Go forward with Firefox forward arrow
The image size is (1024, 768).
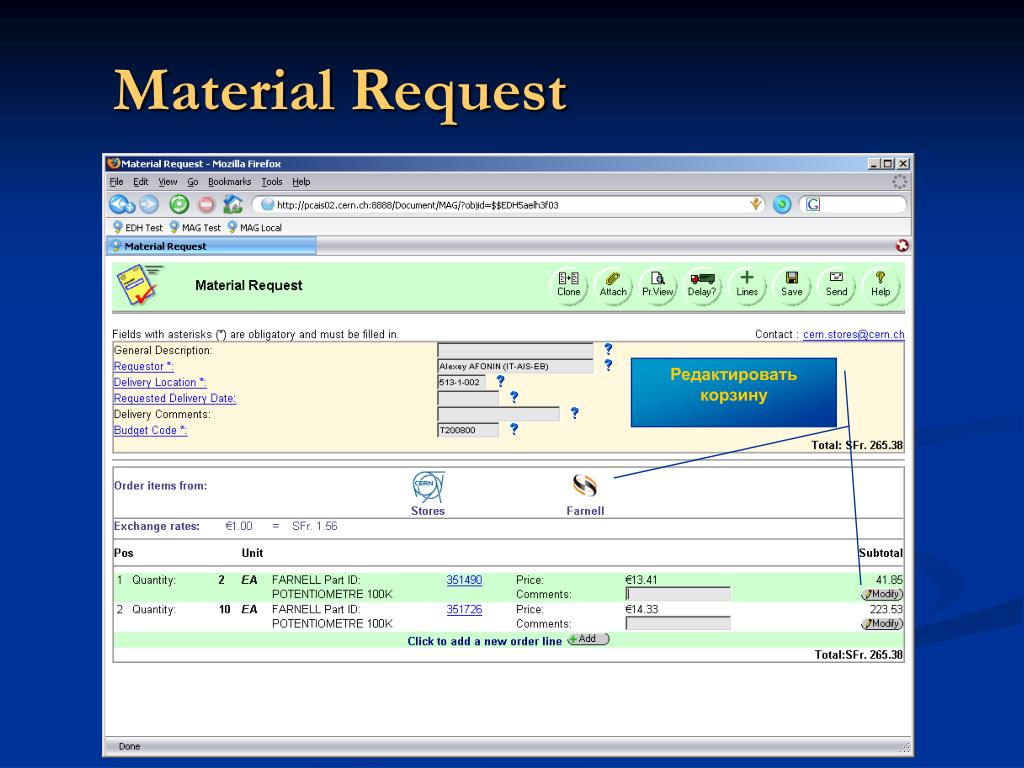pyautogui.click(x=150, y=204)
